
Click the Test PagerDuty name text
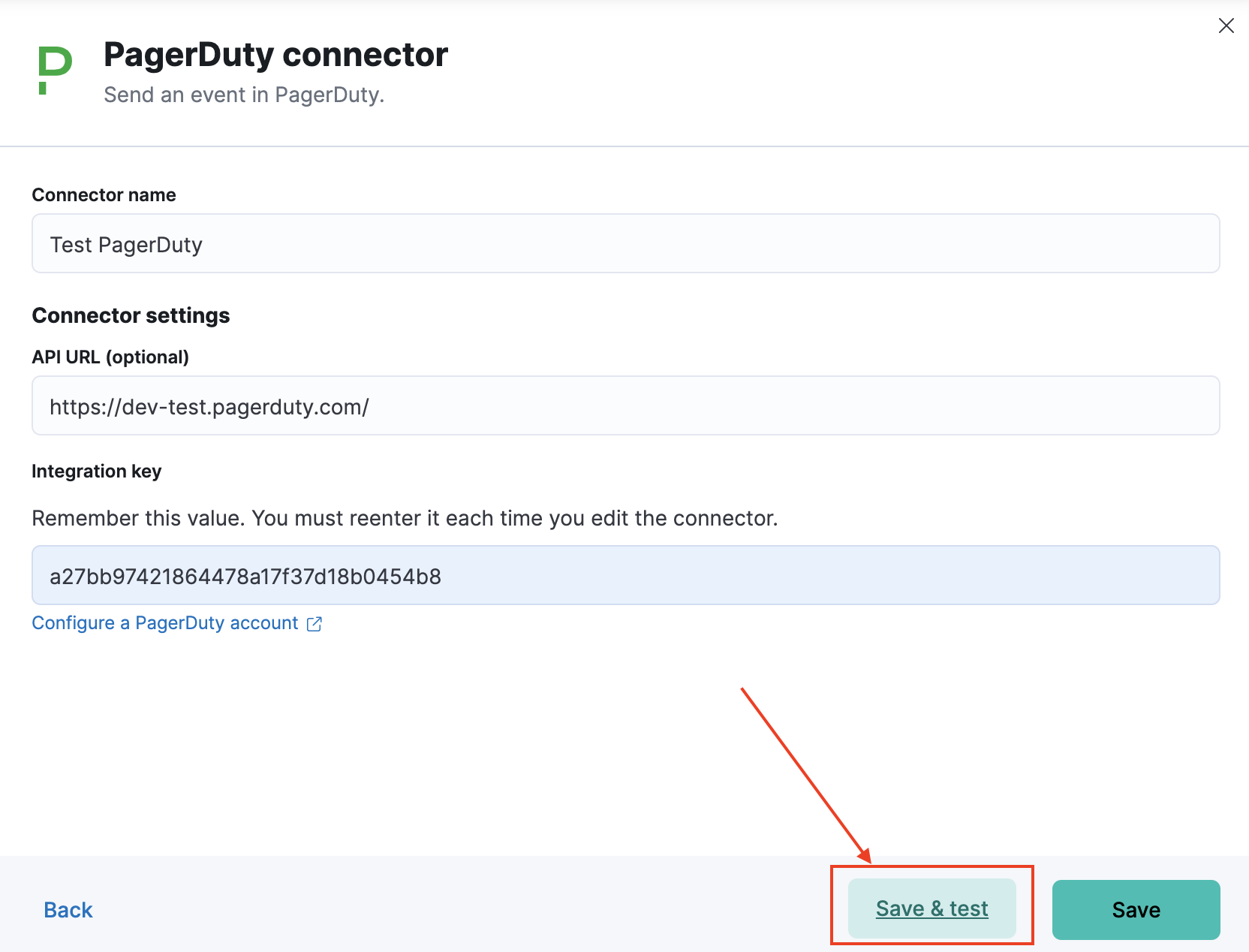click(125, 244)
